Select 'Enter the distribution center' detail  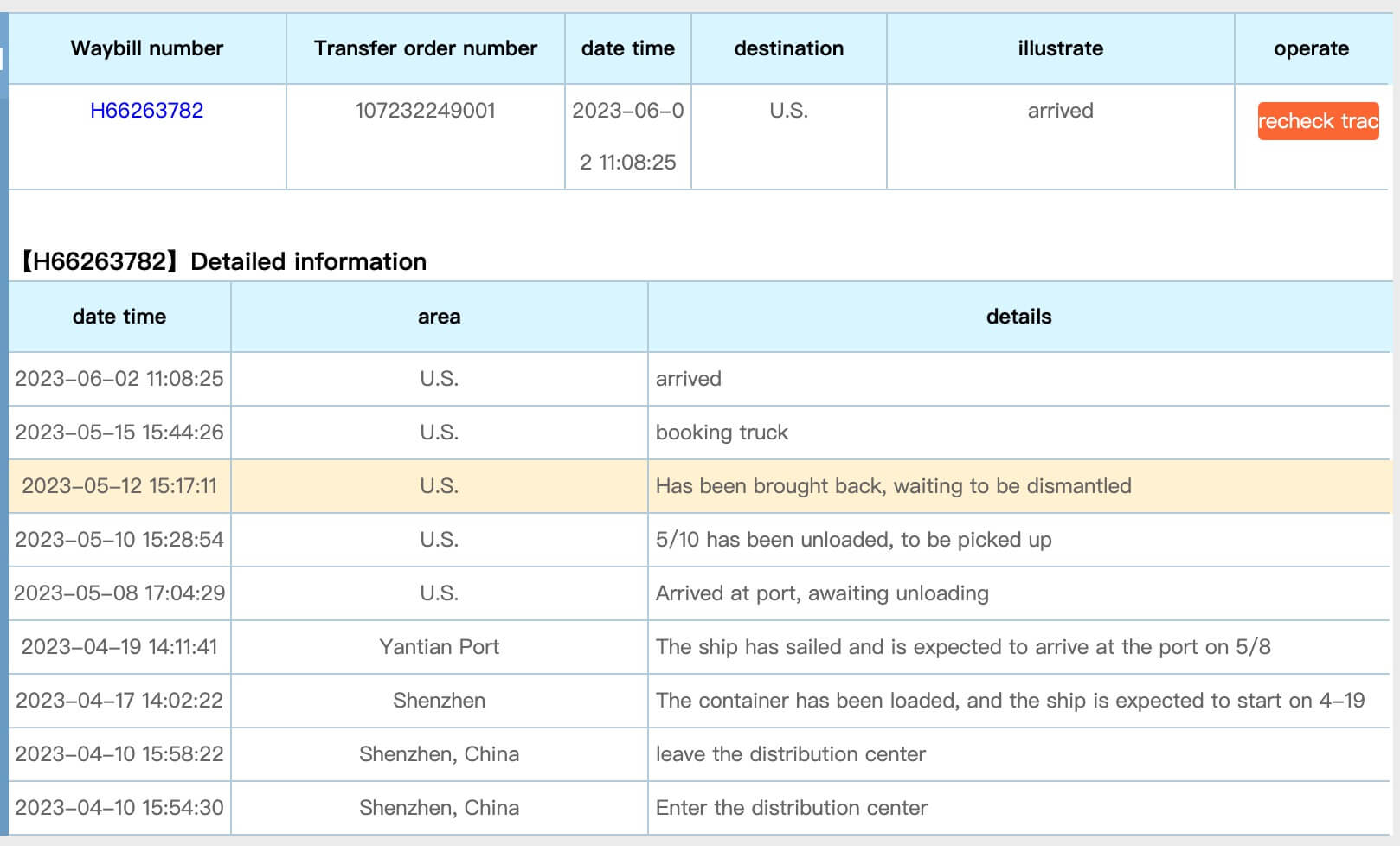(791, 808)
